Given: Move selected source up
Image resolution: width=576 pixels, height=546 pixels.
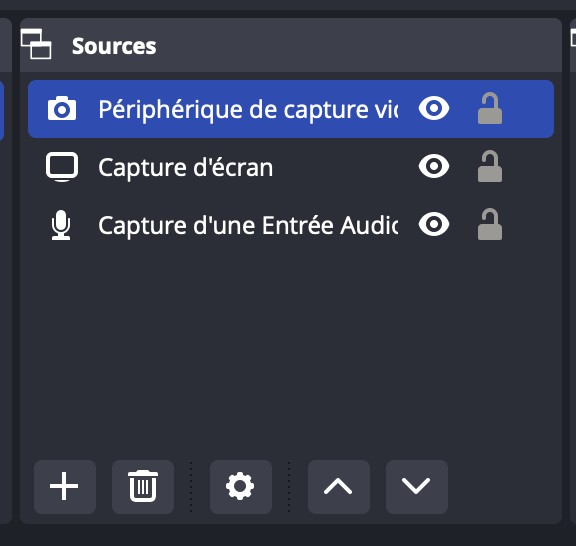Looking at the screenshot, I should [x=339, y=486].
